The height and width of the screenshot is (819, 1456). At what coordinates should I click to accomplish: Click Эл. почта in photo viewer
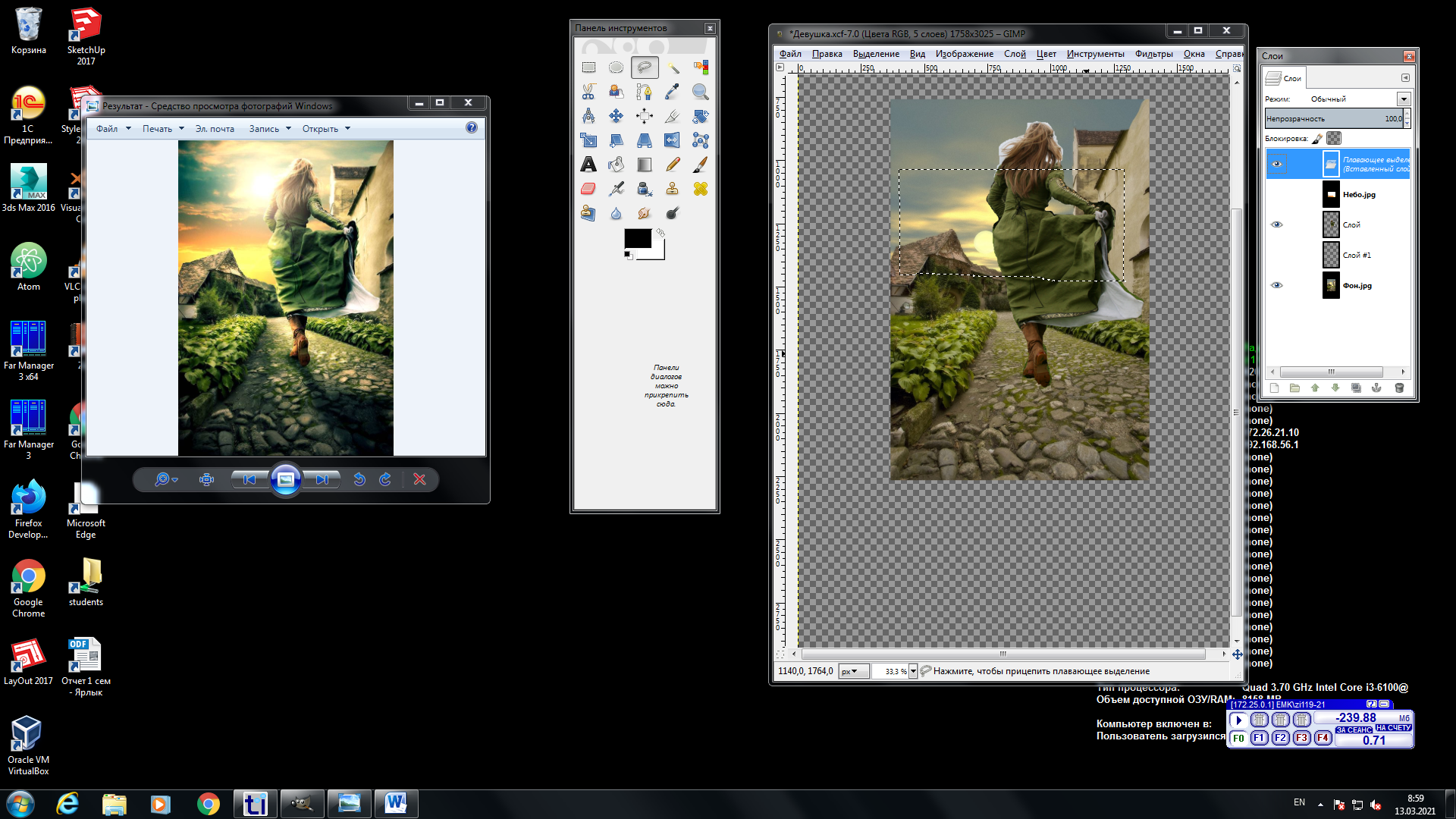coord(215,129)
